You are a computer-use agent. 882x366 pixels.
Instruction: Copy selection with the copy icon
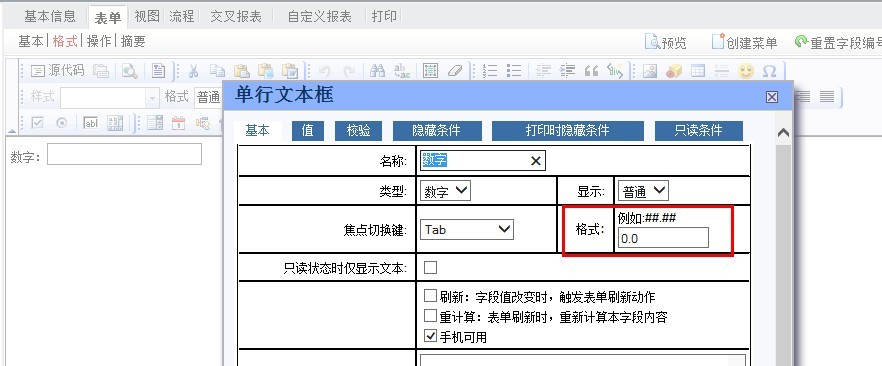coord(217,71)
